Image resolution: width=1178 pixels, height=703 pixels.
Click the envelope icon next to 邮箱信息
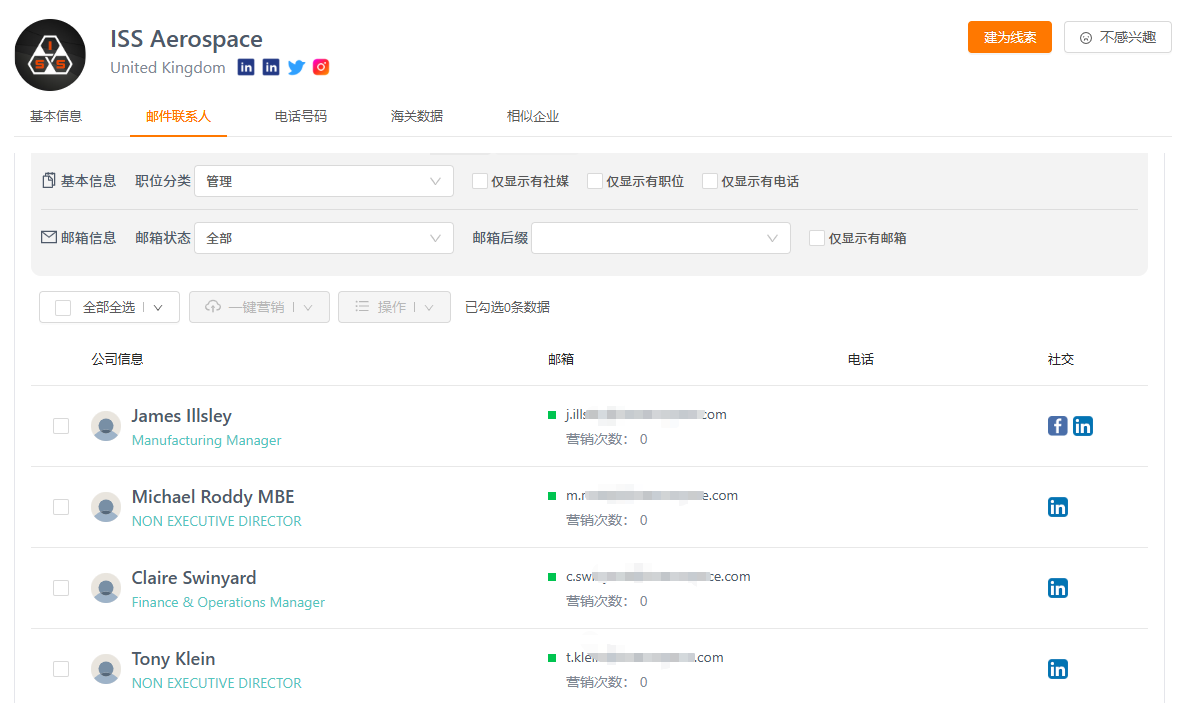[x=49, y=237]
